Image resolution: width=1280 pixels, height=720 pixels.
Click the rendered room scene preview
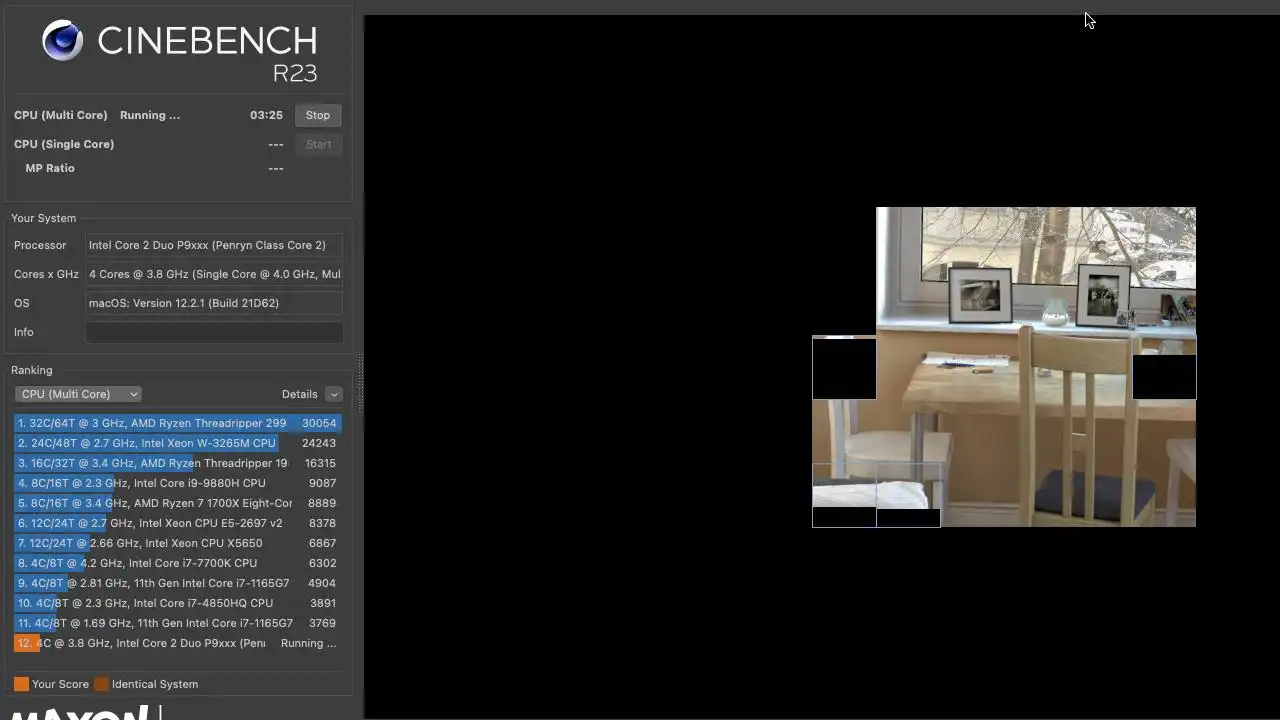pyautogui.click(x=1004, y=367)
